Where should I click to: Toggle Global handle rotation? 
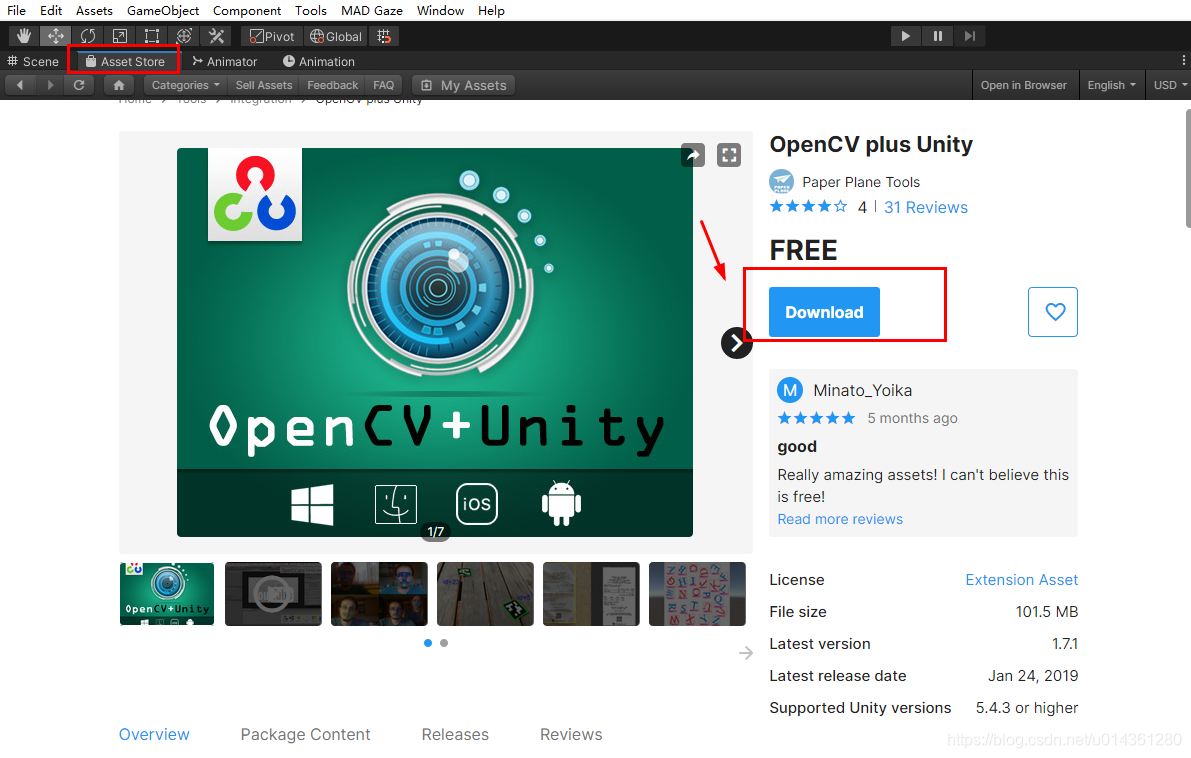click(x=336, y=36)
